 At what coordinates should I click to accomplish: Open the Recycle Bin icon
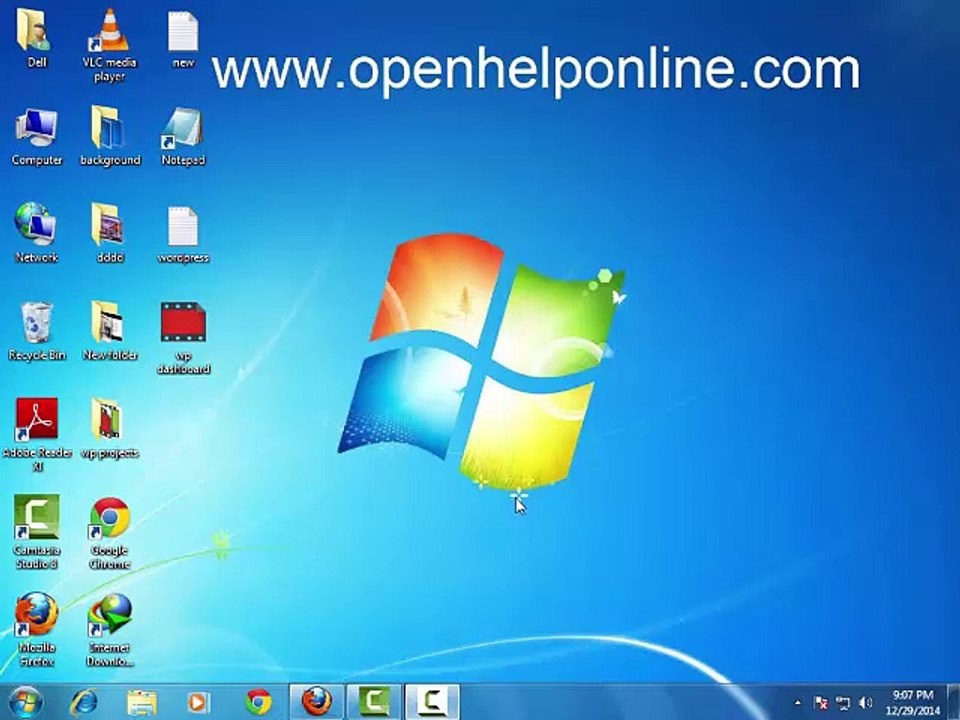(36, 331)
